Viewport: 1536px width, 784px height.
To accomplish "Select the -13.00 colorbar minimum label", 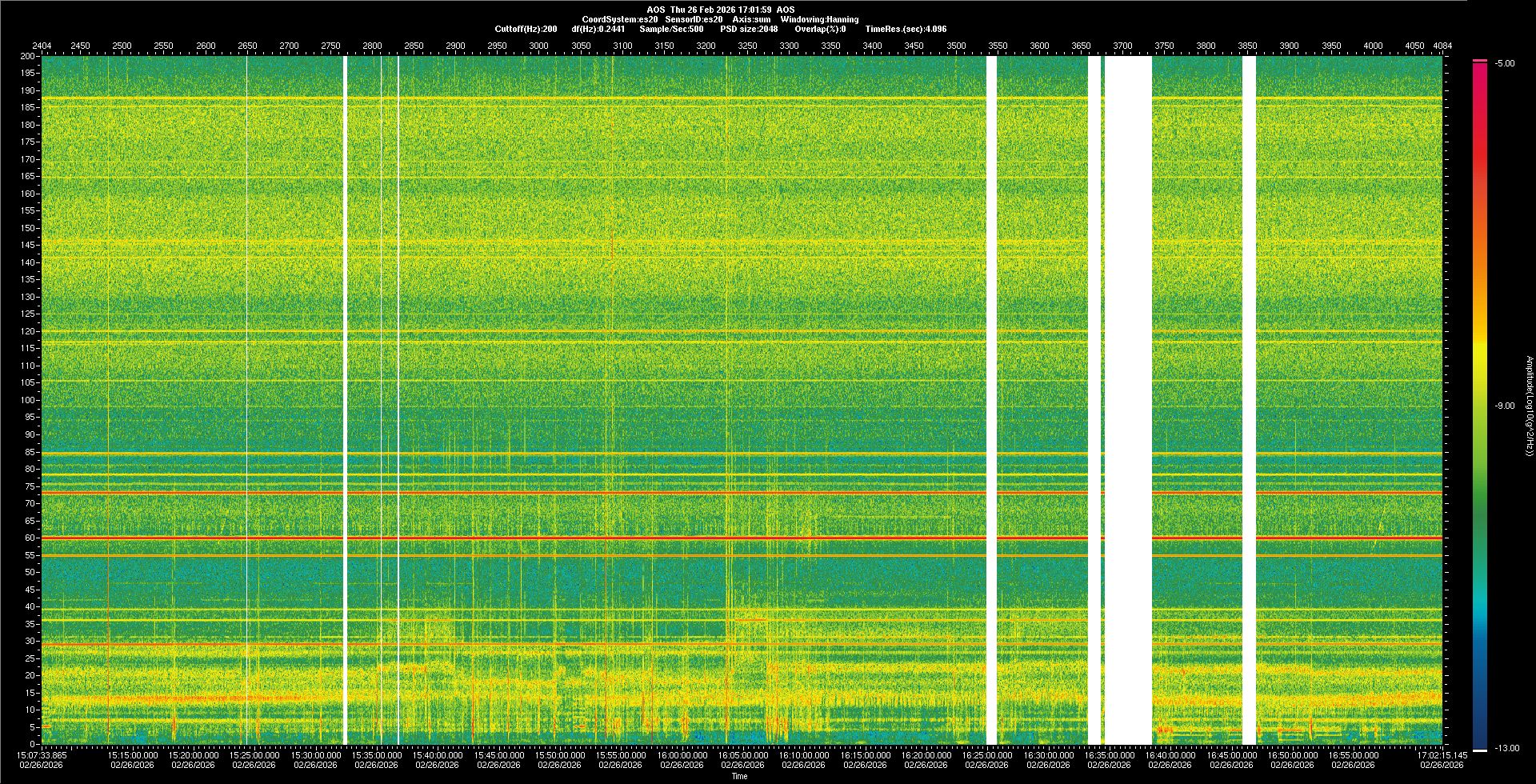I will [1506, 748].
